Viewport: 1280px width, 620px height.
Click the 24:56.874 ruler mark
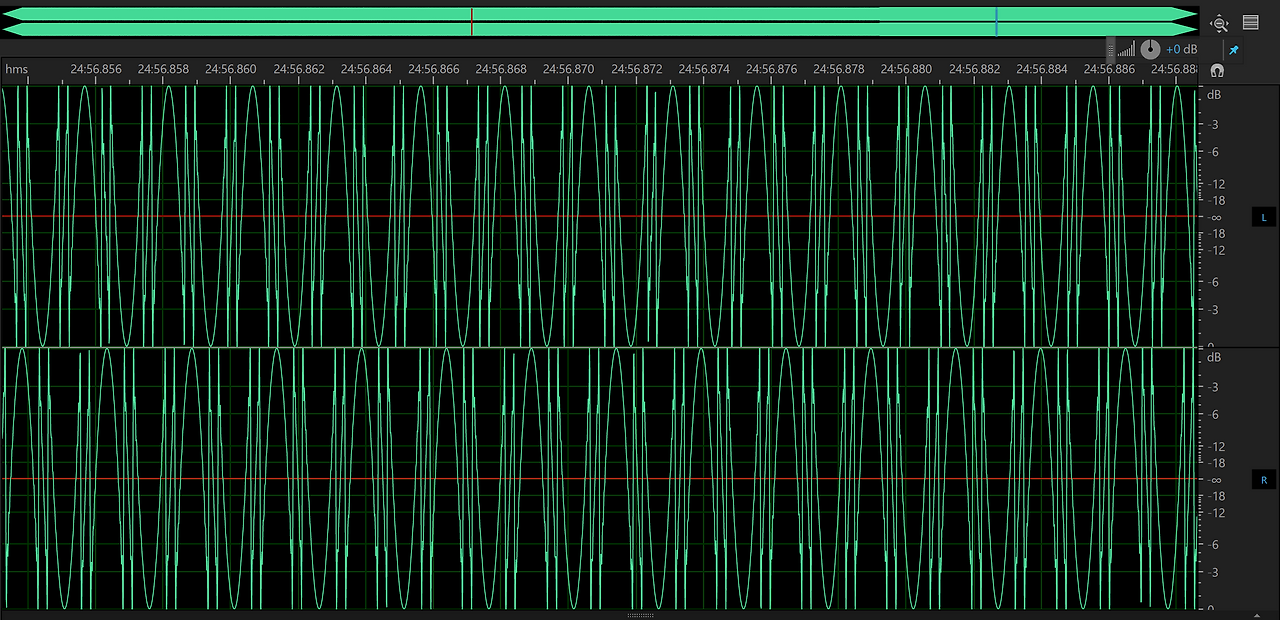(704, 69)
